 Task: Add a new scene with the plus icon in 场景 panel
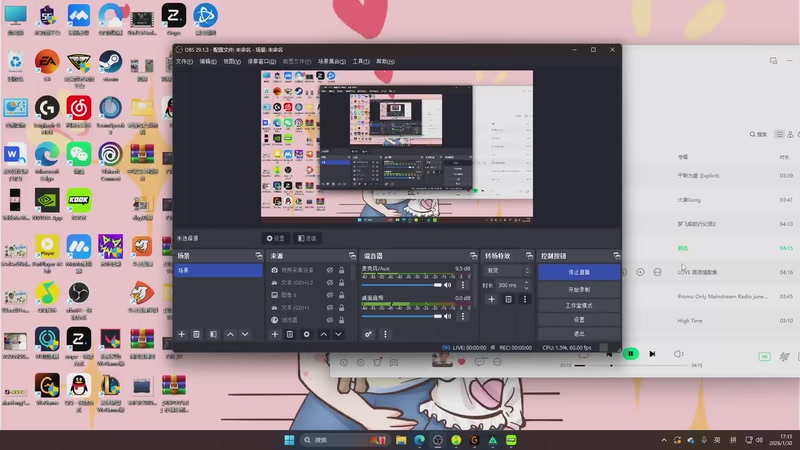[181, 334]
